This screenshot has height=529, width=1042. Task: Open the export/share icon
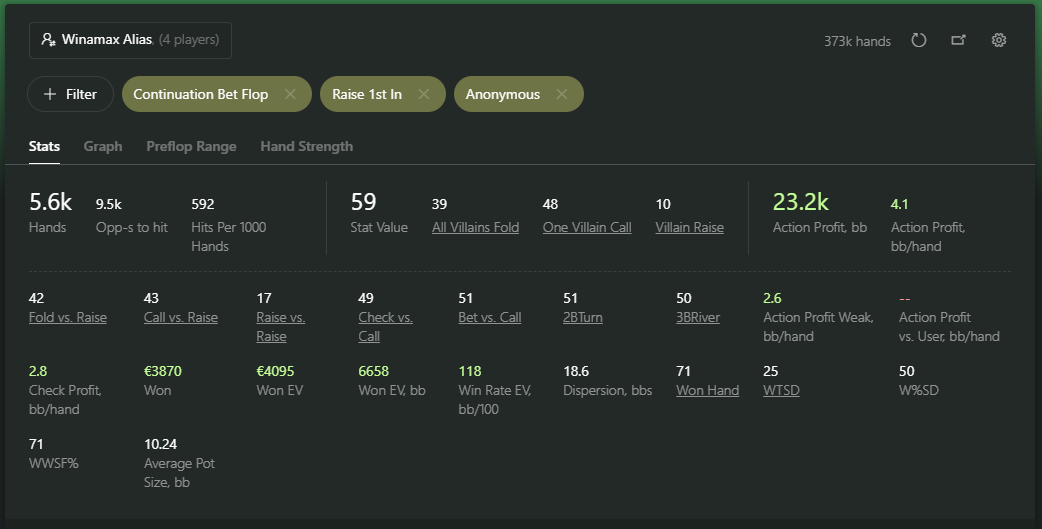click(x=958, y=41)
